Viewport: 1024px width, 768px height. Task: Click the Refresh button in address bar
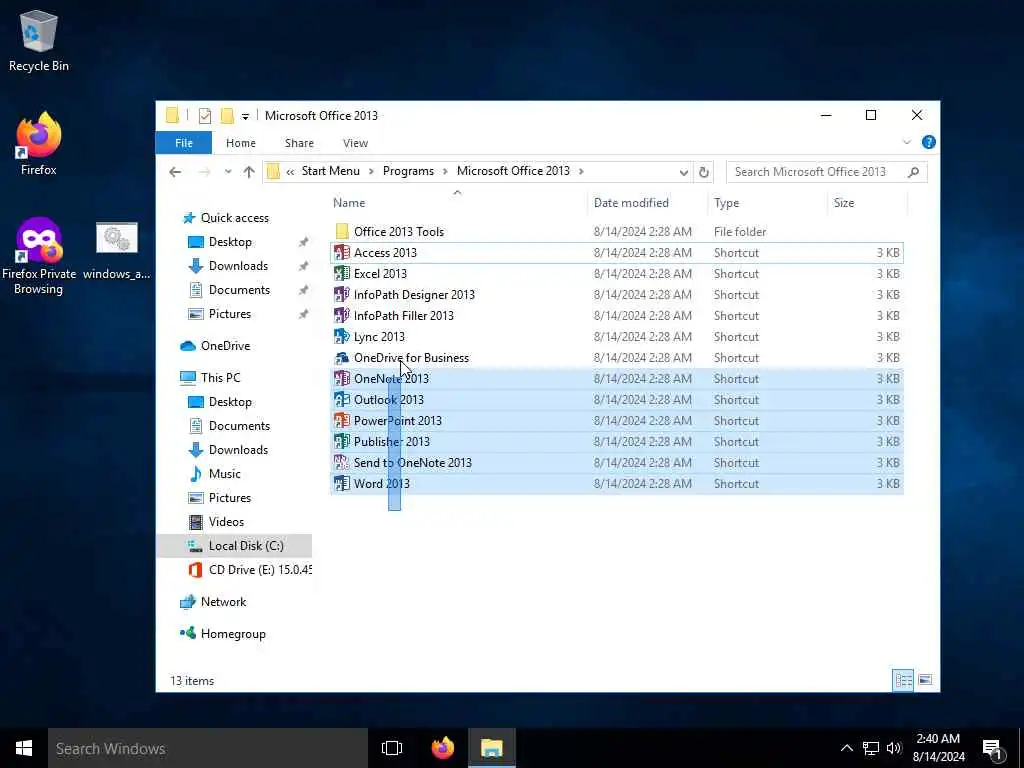[703, 172]
